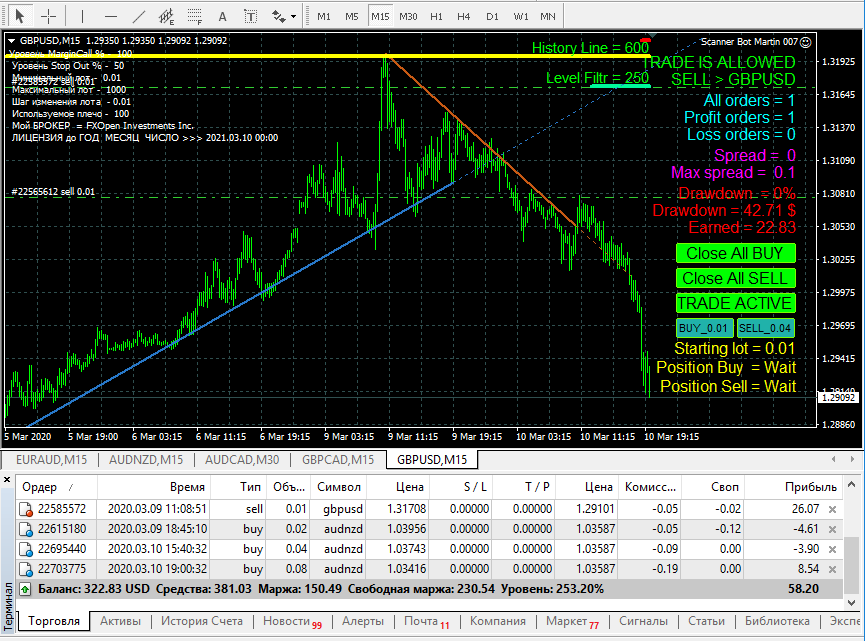Open the Компания terminal tab

pyautogui.click(x=498, y=621)
